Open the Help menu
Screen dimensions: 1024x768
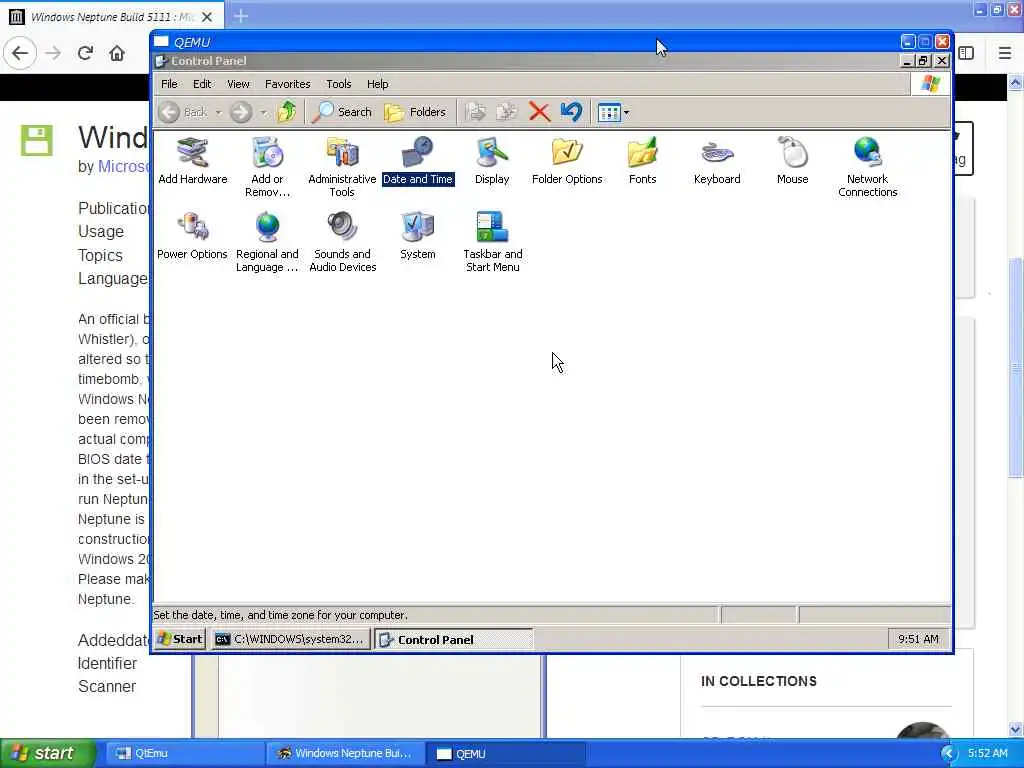click(377, 84)
